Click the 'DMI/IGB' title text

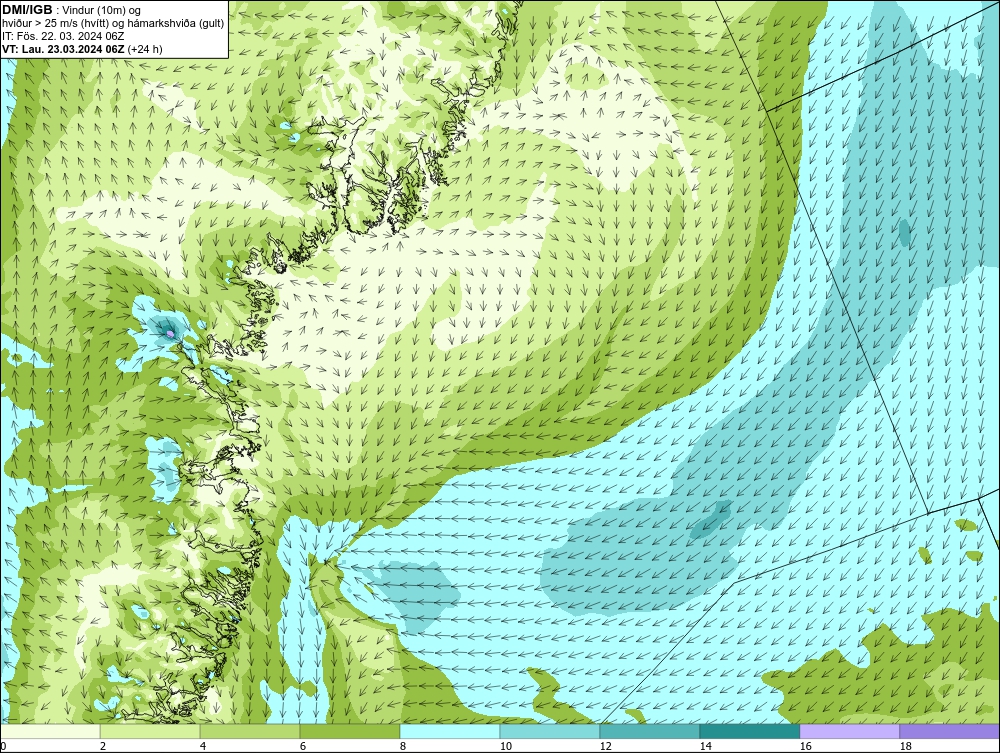(27, 10)
